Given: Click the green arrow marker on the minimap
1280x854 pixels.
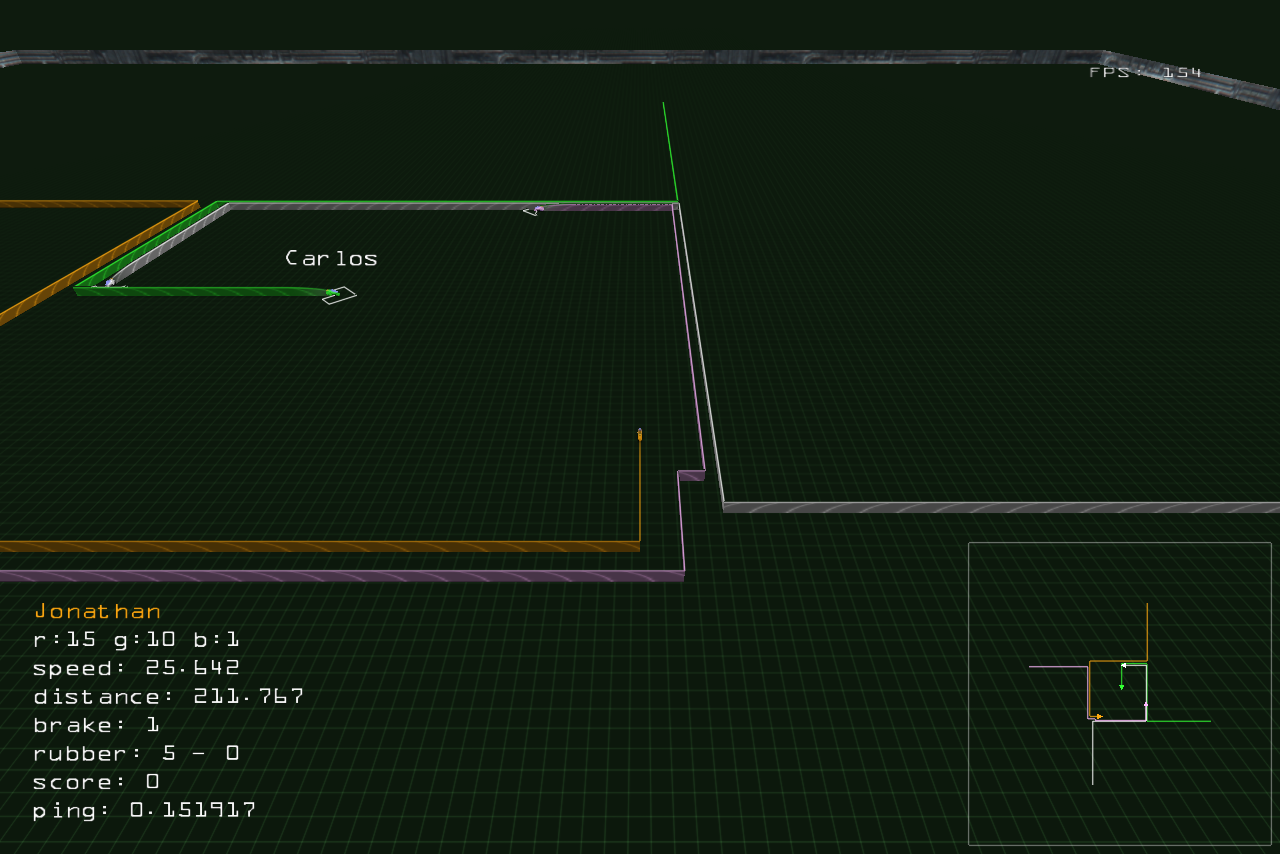Looking at the screenshot, I should pos(1121,687).
